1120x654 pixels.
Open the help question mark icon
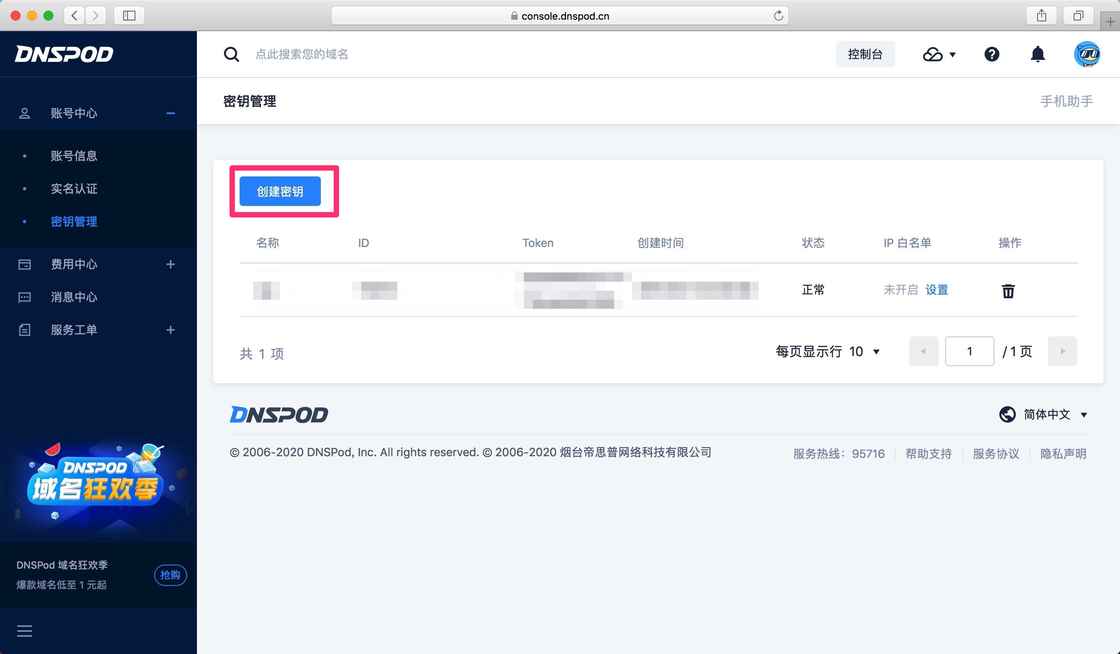click(x=991, y=54)
